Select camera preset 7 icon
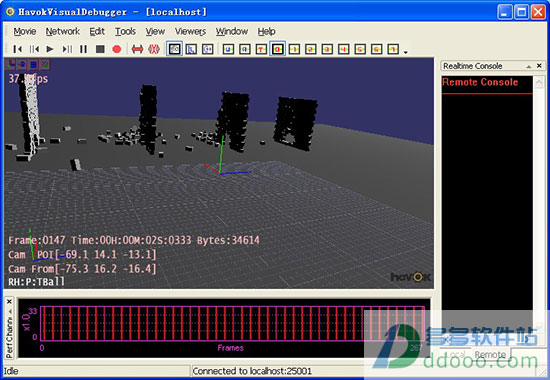 tap(393, 49)
